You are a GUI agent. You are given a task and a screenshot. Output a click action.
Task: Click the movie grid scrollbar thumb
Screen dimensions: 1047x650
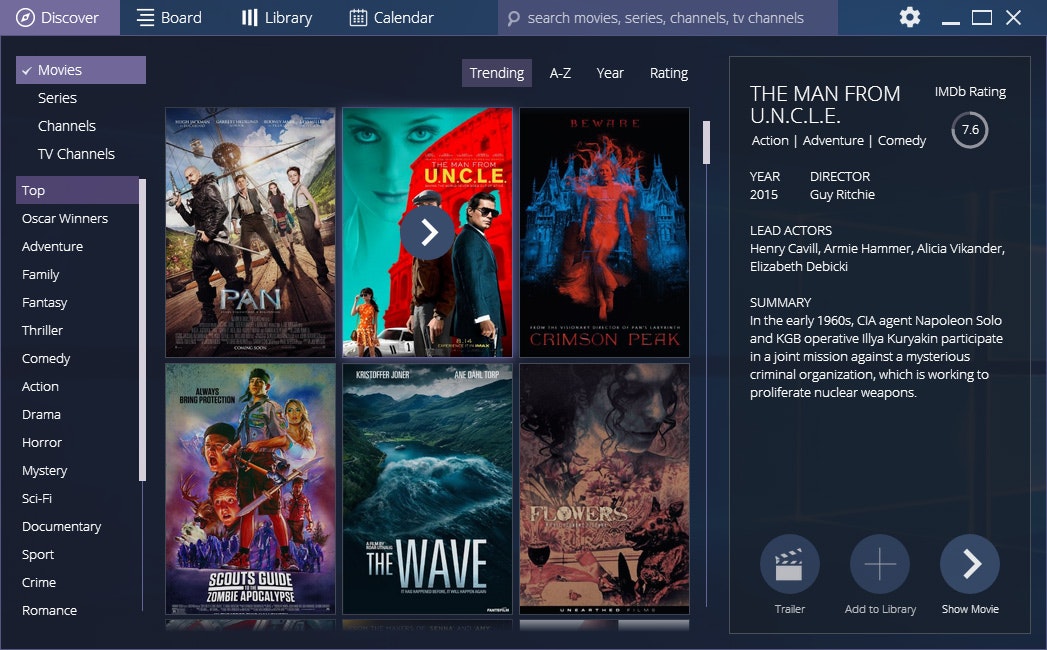click(706, 142)
